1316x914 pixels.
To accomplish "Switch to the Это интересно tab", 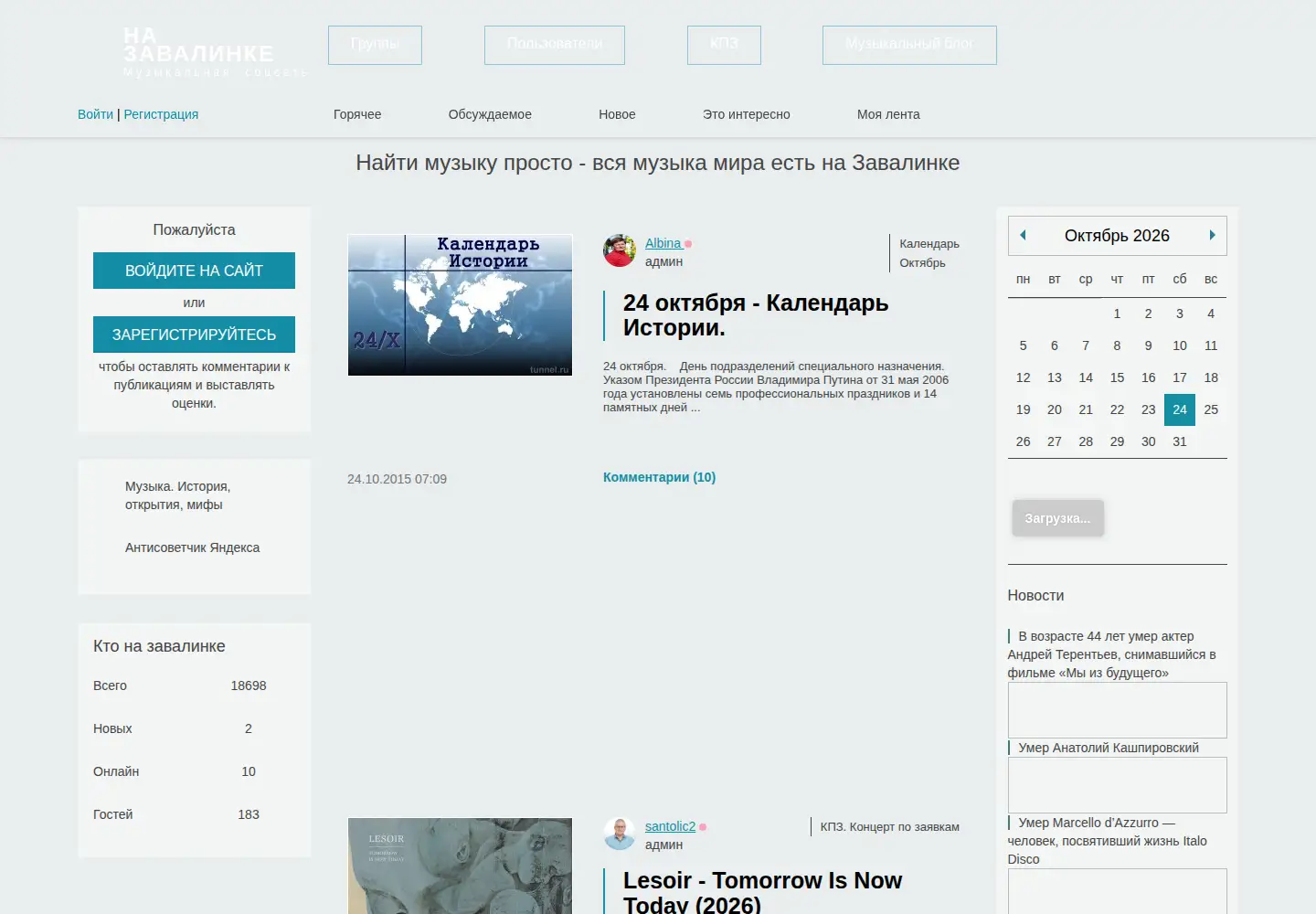I will tap(747, 114).
